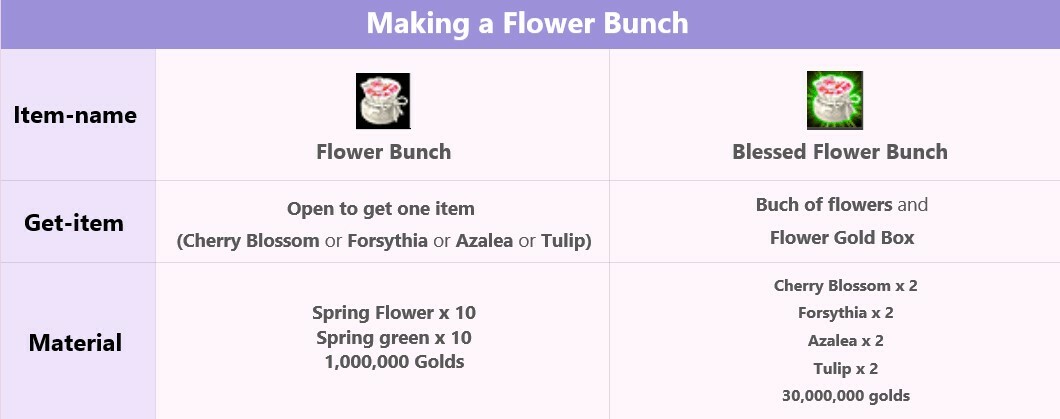Click the 30,000,000 golds cost
Image resolution: width=1060 pixels, height=419 pixels.
coord(846,396)
